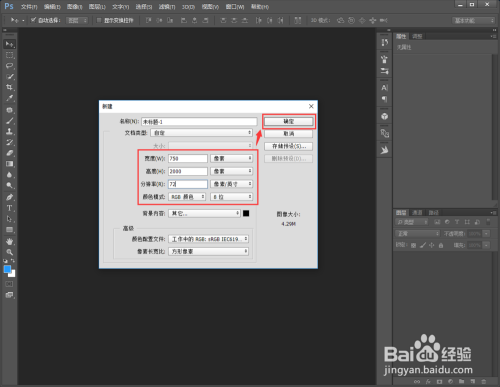The width and height of the screenshot is (500, 387).
Task: Open the Character panel icon
Action: 384,88
